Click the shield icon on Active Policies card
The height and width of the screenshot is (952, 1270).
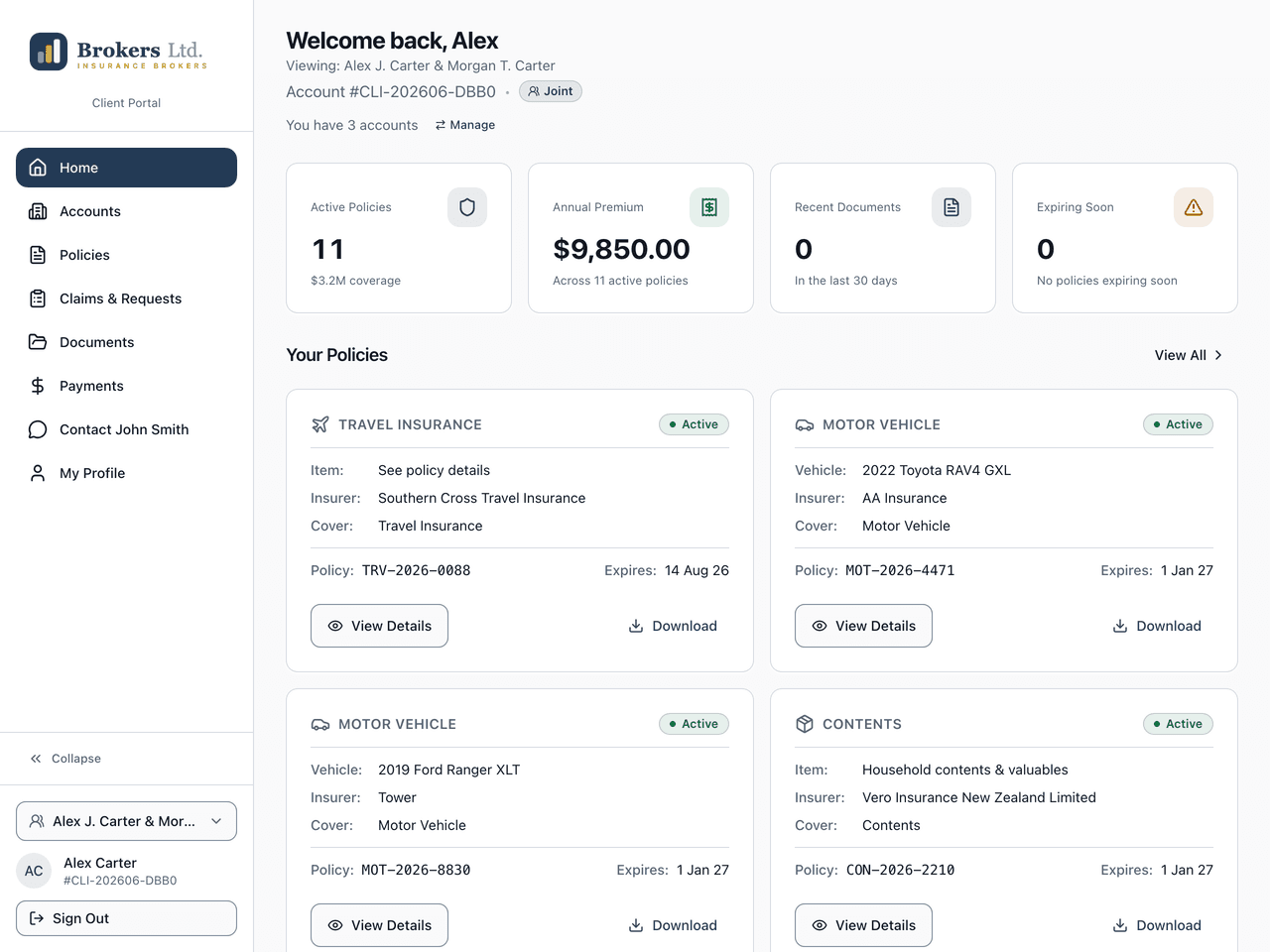467,207
